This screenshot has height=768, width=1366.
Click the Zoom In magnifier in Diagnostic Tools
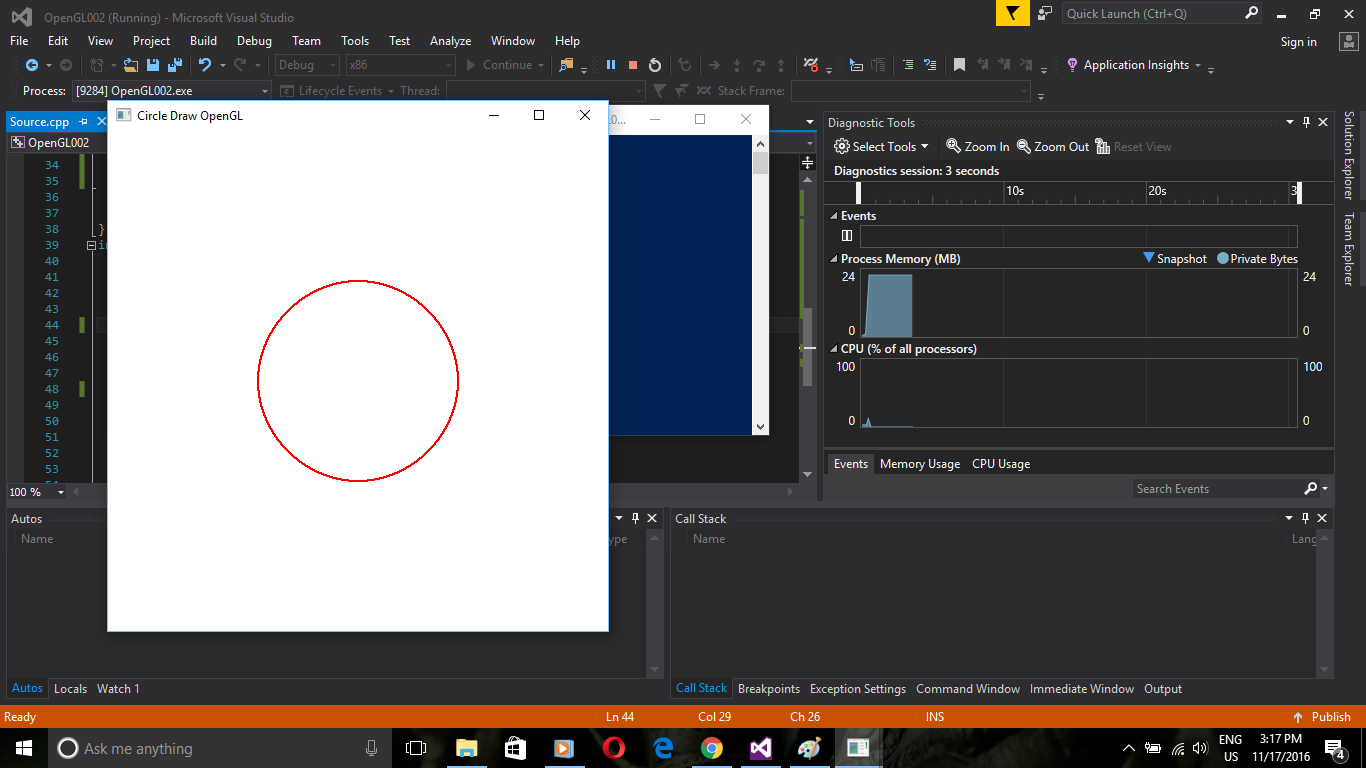[954, 146]
